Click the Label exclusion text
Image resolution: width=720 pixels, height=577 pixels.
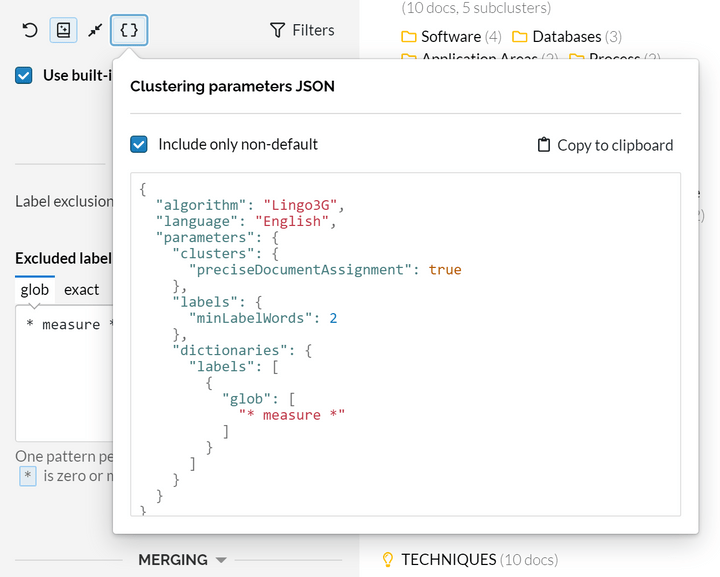64,201
